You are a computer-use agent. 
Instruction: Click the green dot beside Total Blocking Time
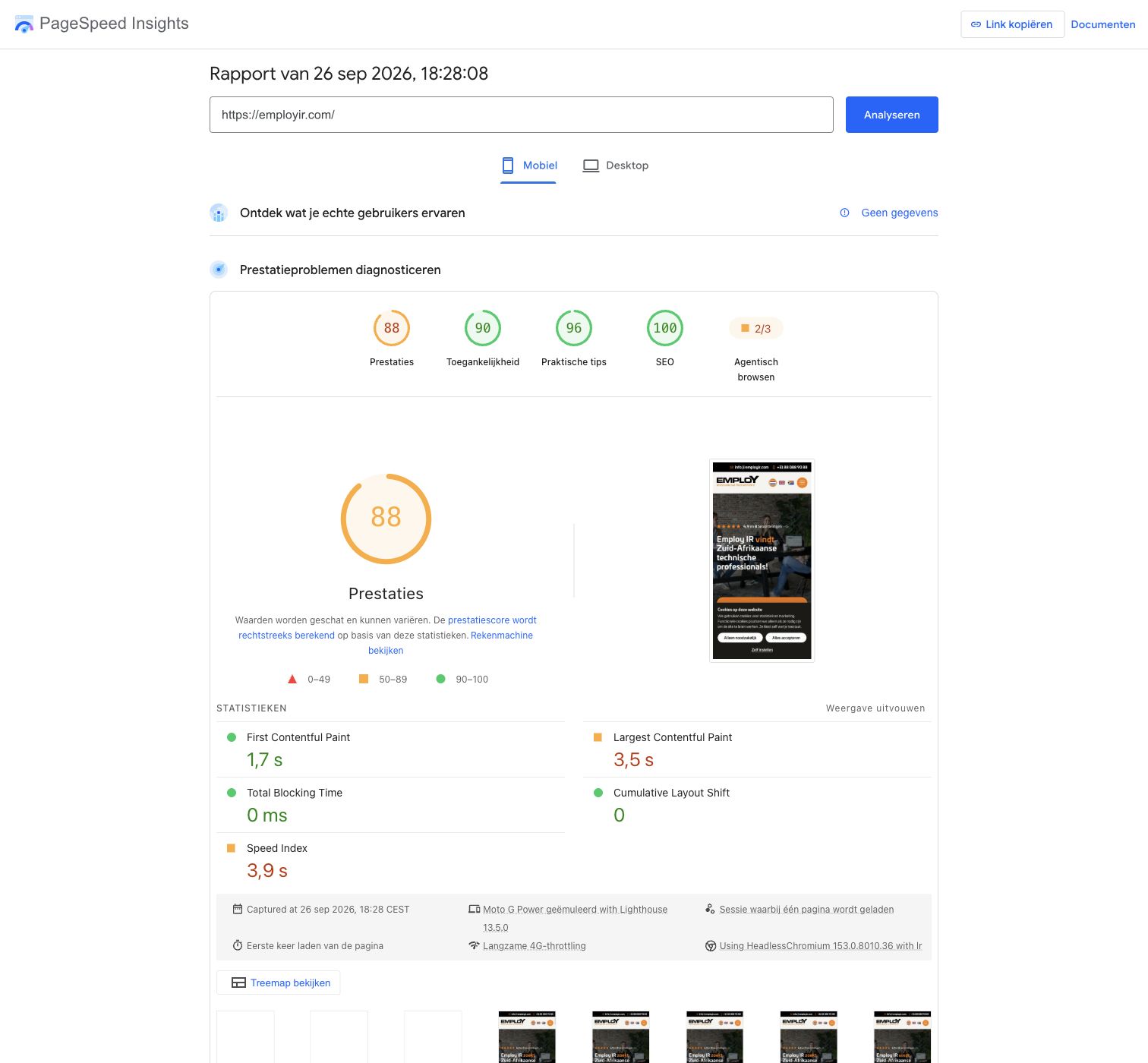232,793
